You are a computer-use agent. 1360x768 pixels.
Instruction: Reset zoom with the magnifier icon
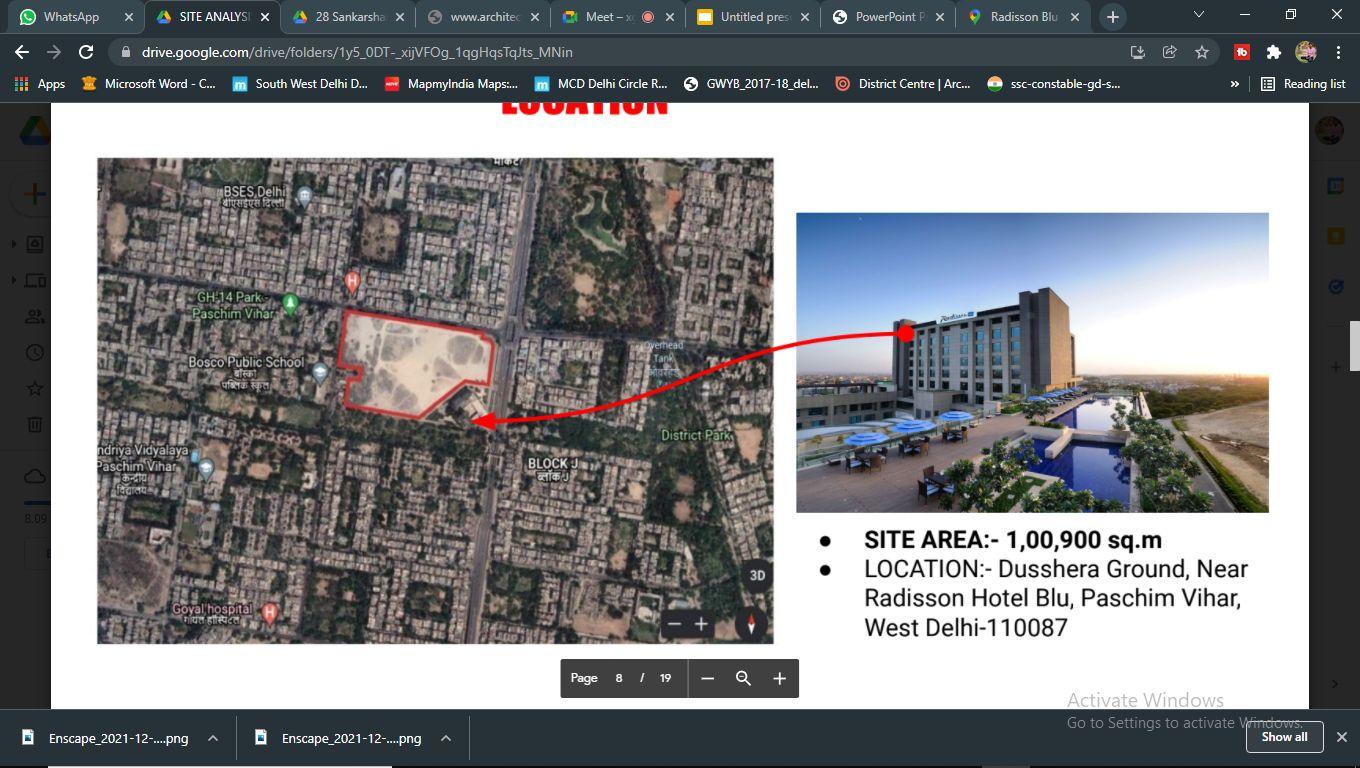pyautogui.click(x=743, y=678)
